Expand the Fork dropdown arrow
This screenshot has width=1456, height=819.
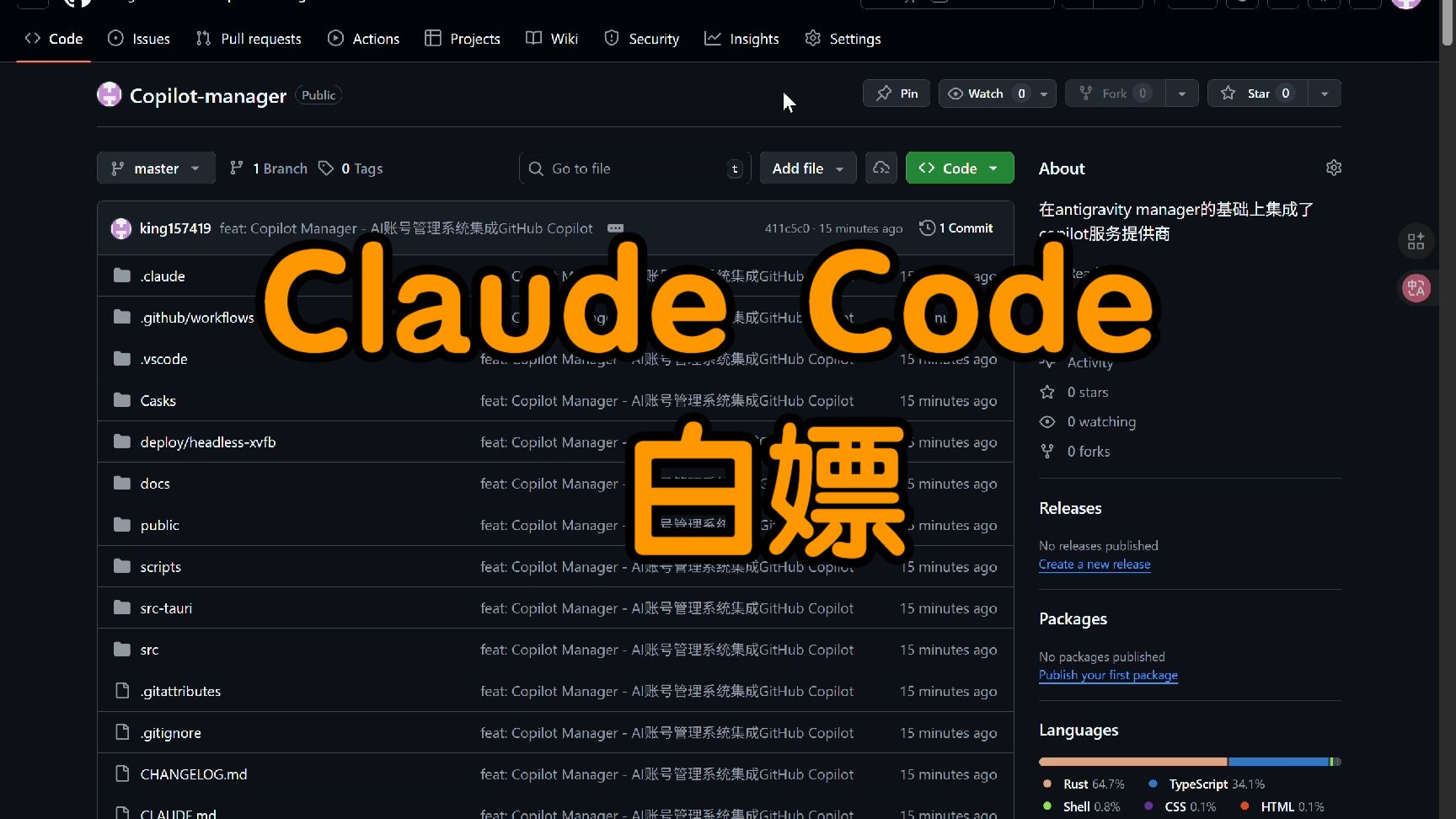pyautogui.click(x=1182, y=94)
